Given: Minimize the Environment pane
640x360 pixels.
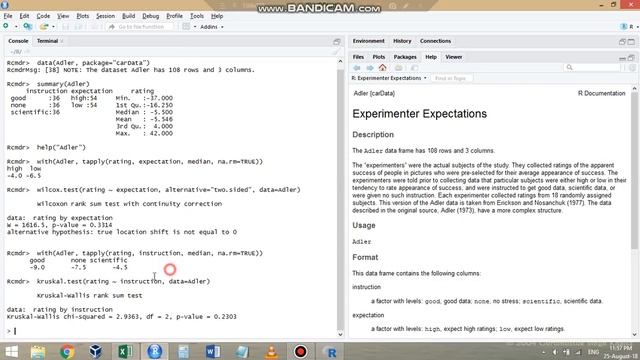Looking at the screenshot, I should click(x=622, y=41).
